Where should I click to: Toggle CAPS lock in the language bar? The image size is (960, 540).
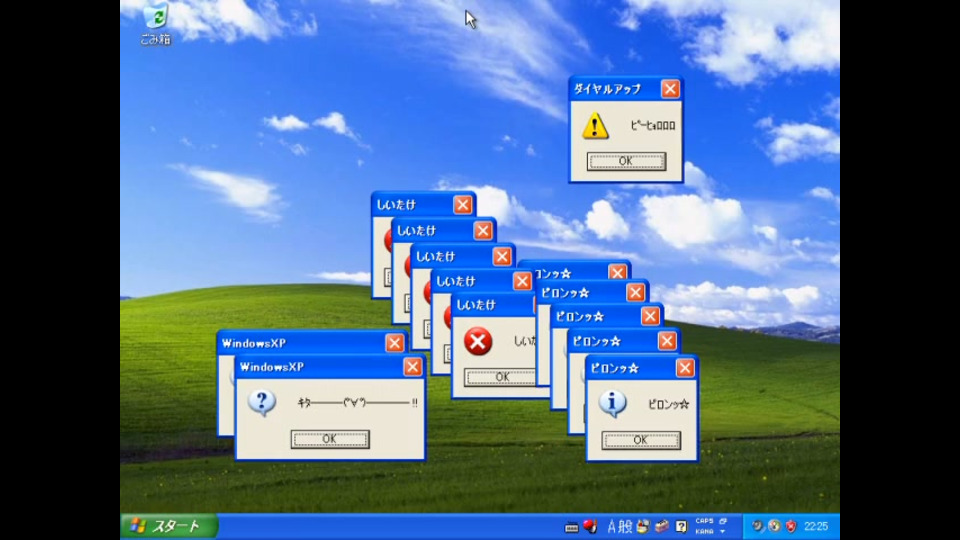(704, 521)
